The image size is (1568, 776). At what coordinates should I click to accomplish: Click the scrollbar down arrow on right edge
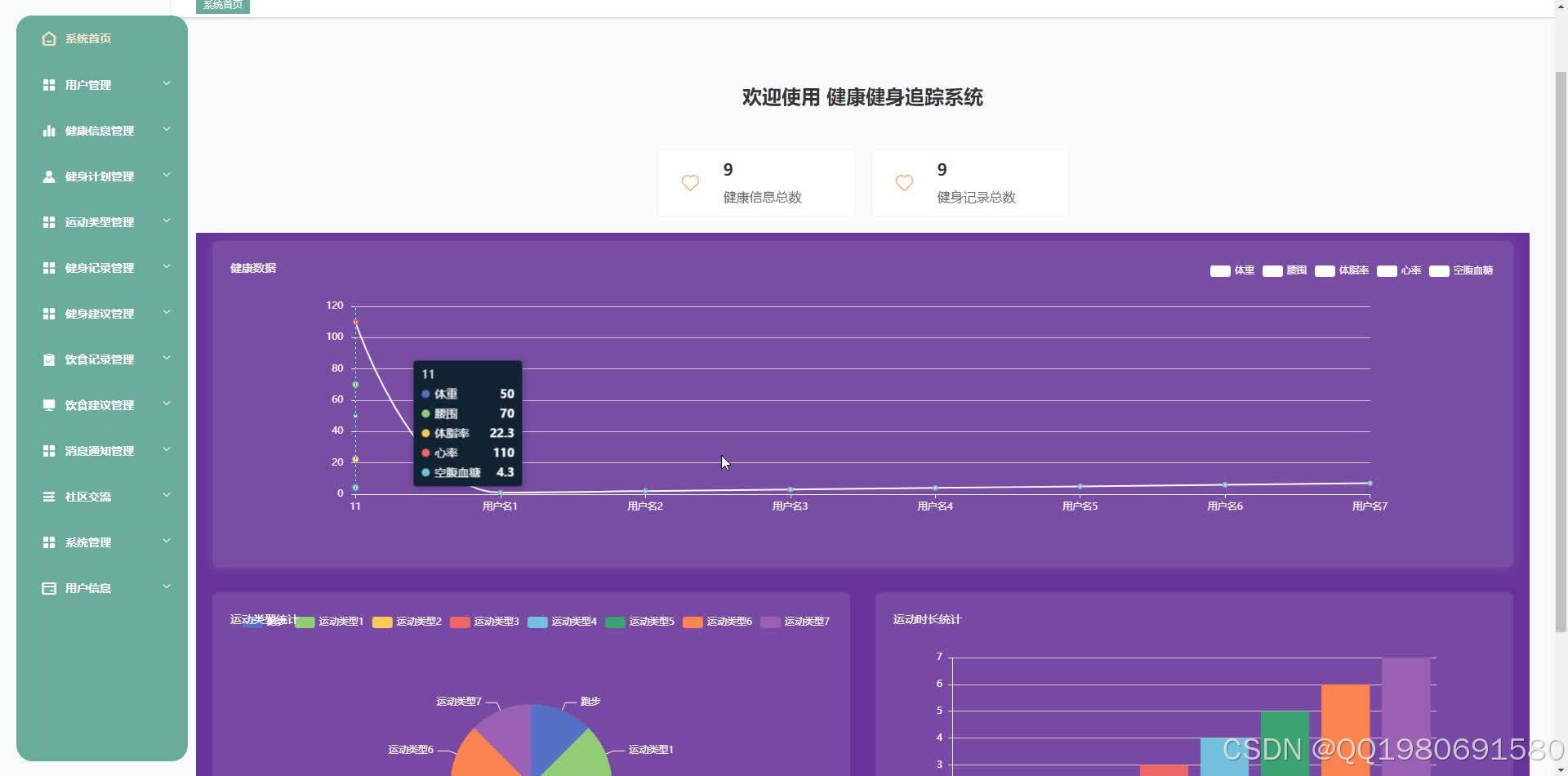[1561, 769]
